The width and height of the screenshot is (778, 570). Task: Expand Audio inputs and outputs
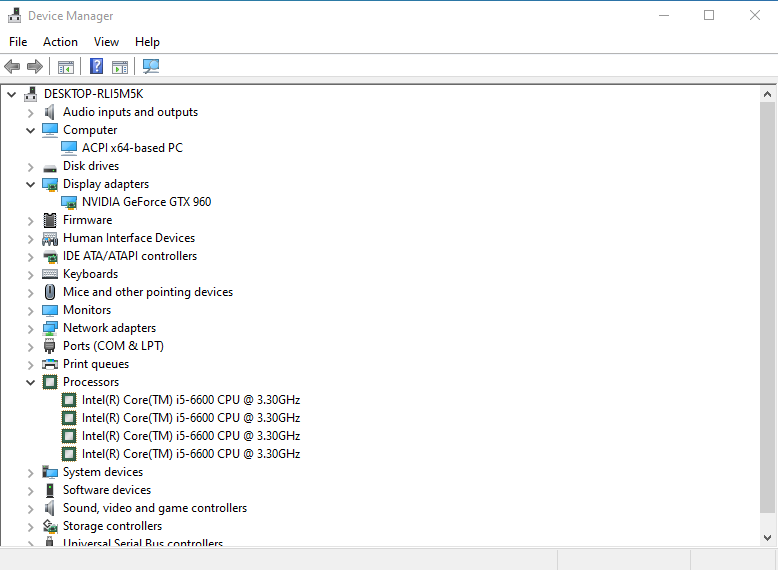coord(31,113)
